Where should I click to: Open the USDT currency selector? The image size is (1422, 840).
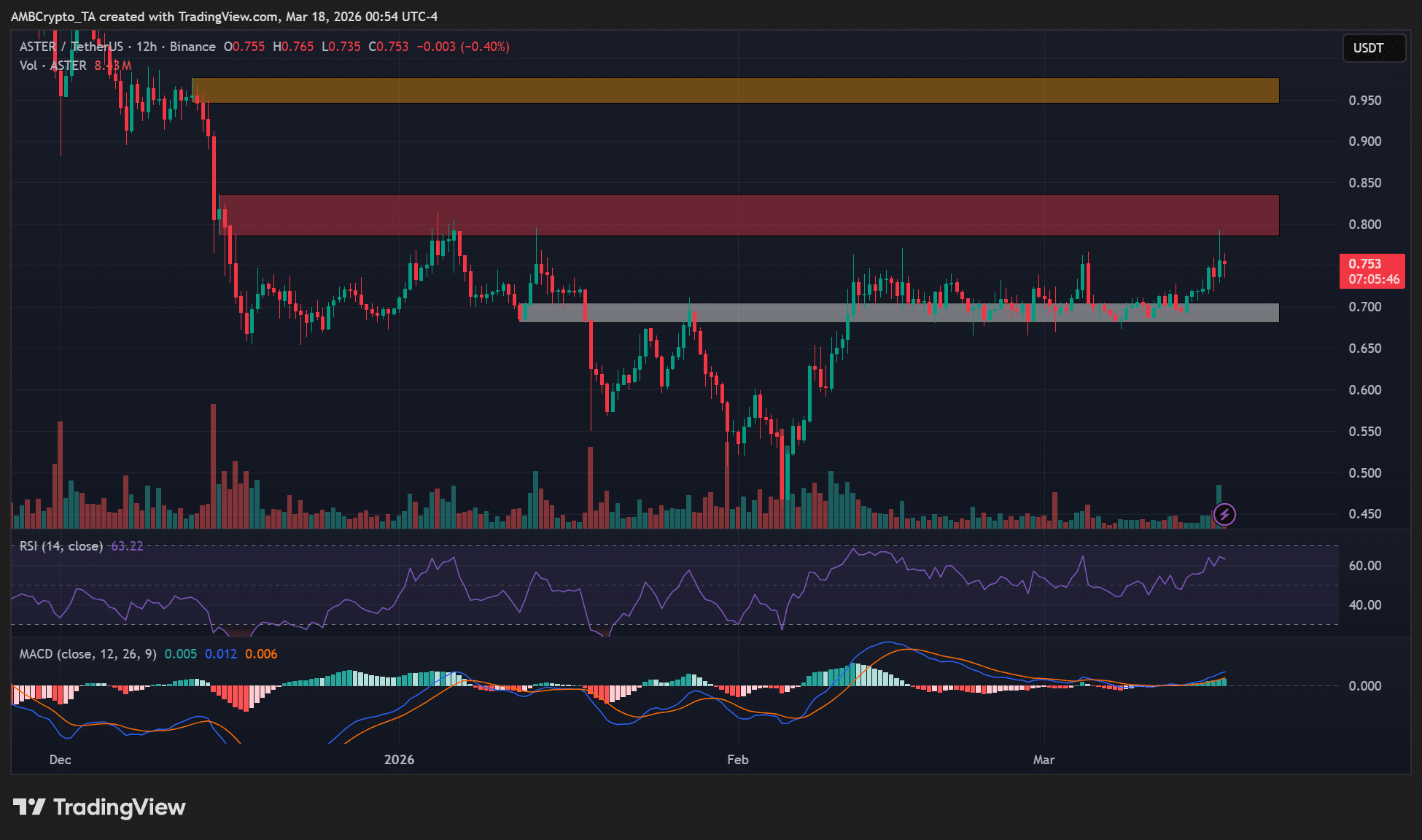point(1373,48)
